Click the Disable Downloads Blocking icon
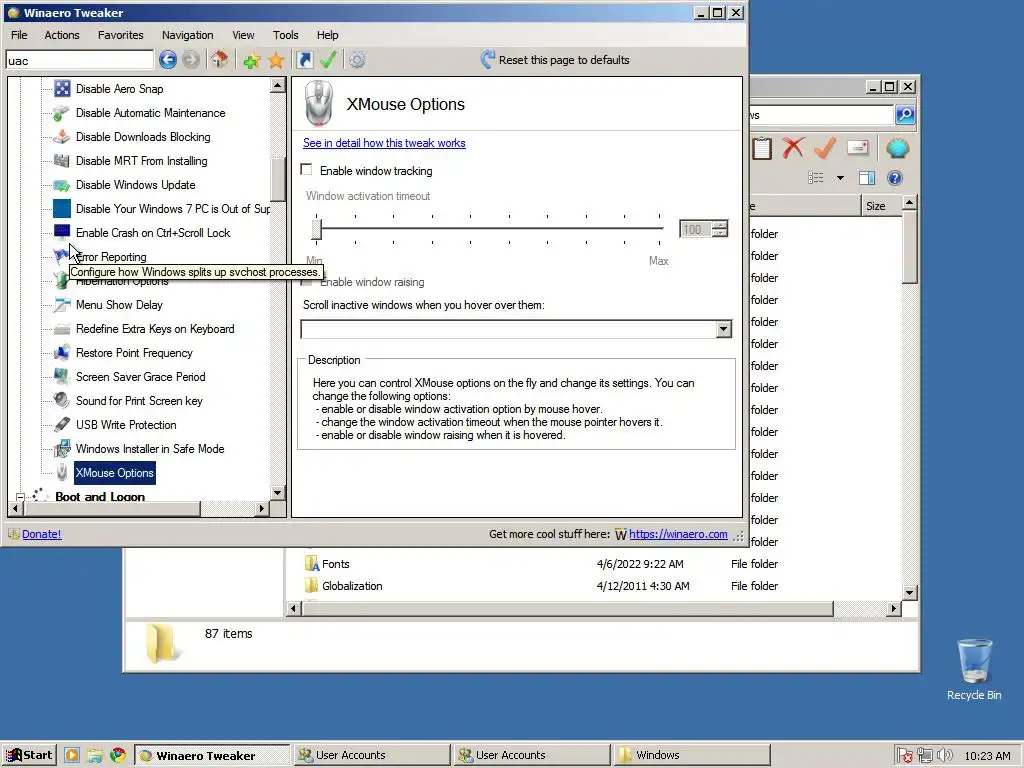 (62, 136)
